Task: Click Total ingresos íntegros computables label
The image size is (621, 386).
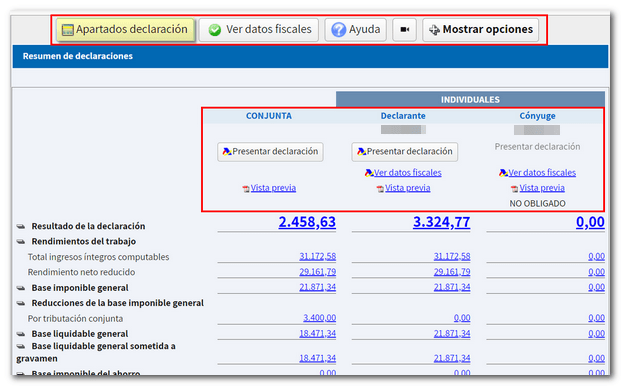Action: tap(98, 257)
